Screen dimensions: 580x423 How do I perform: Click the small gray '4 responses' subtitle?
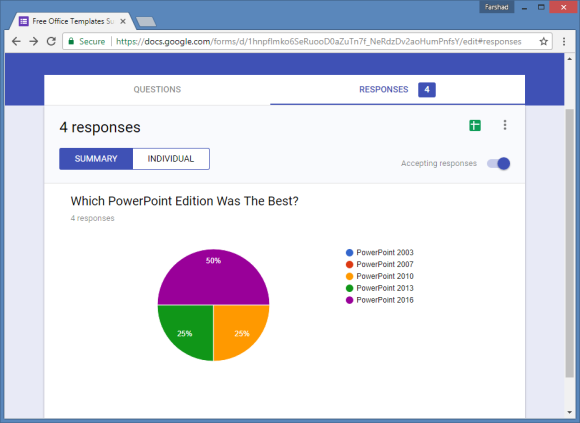click(92, 218)
